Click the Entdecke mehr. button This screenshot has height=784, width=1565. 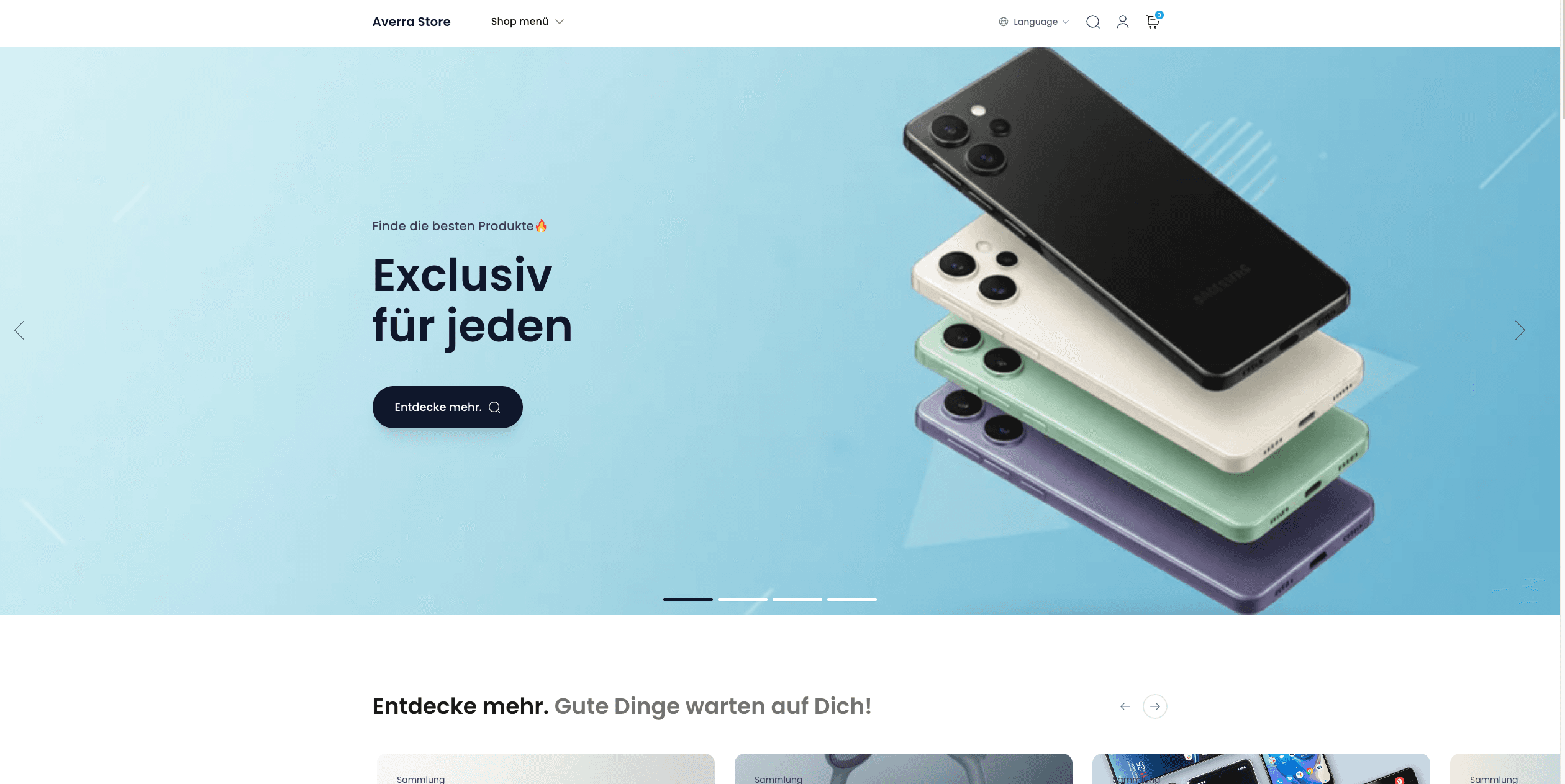click(x=447, y=407)
